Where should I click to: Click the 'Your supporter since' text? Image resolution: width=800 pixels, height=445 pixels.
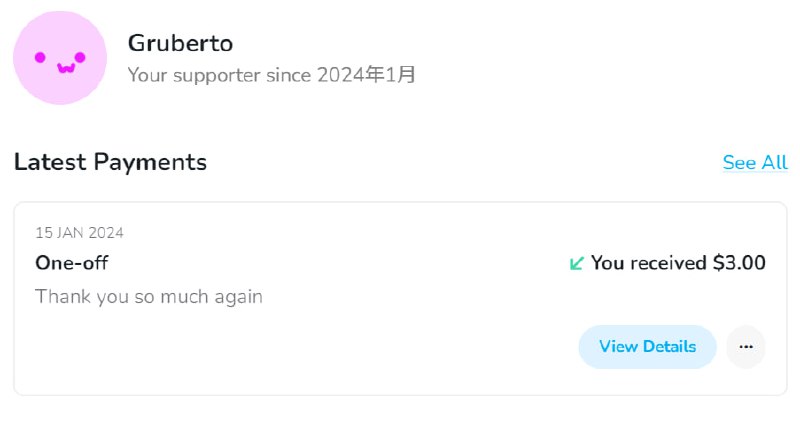coord(221,74)
